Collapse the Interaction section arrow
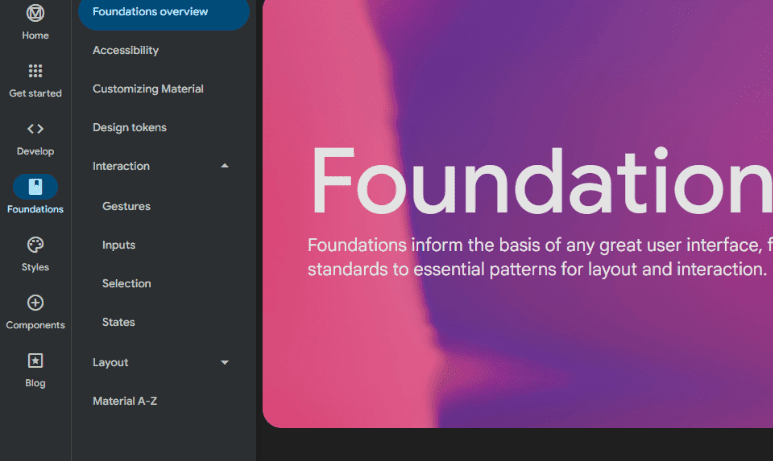 click(x=225, y=166)
